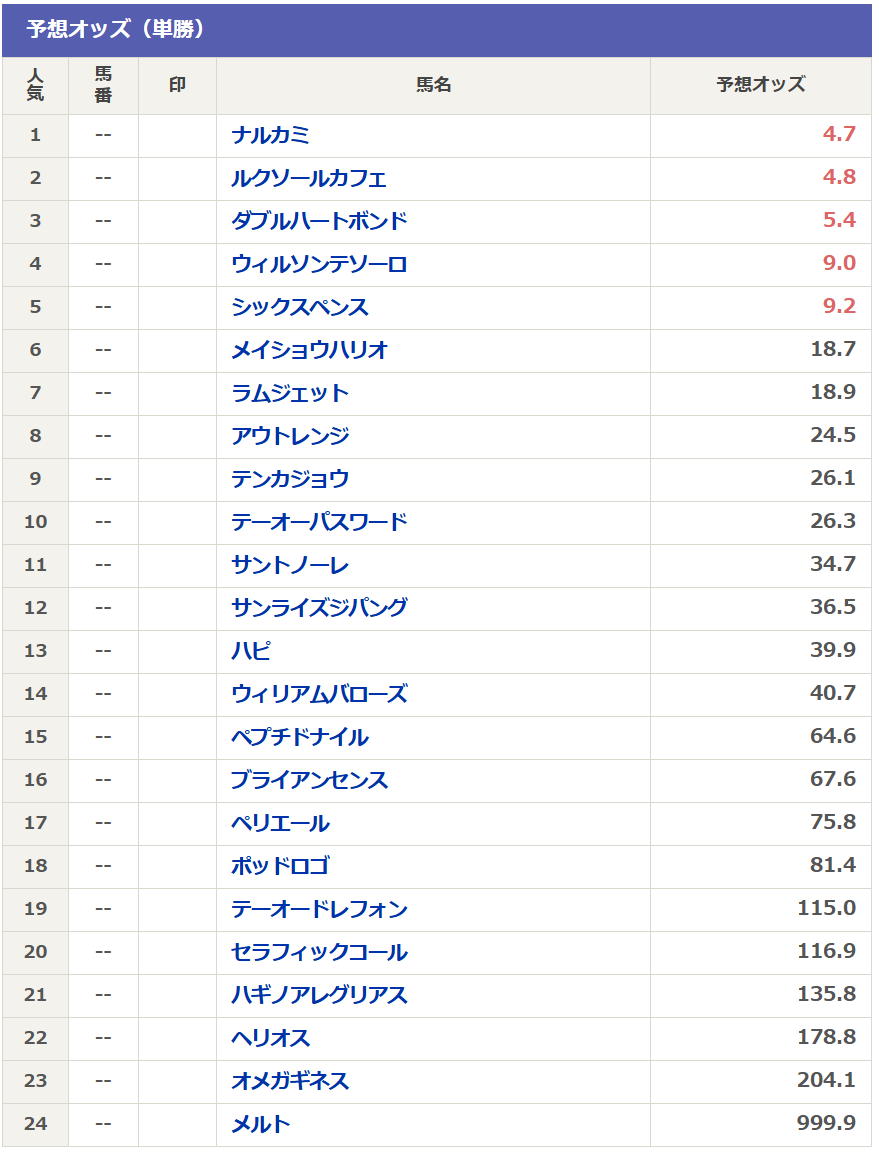Open the シックスペンス horse page

coord(300,307)
